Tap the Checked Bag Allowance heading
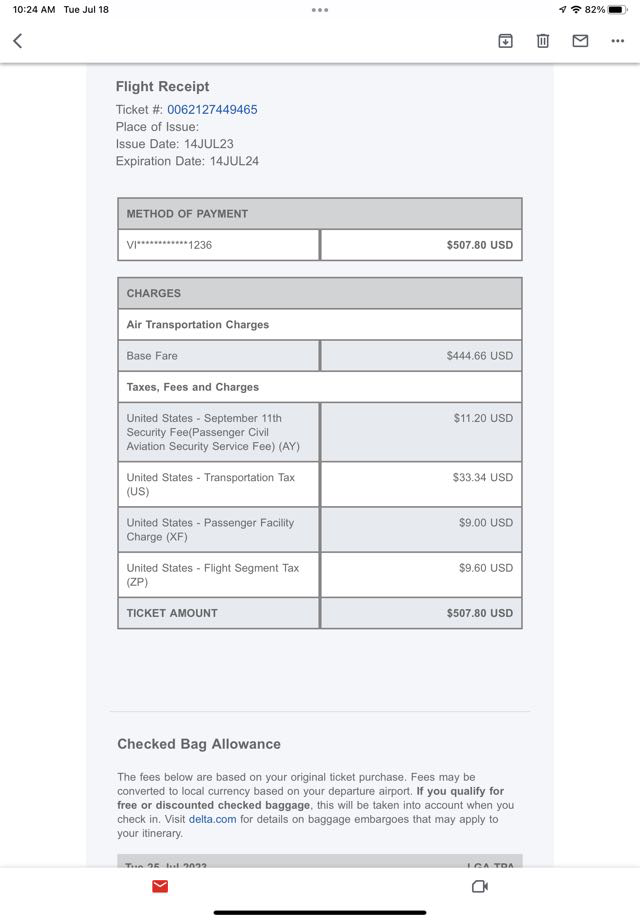Viewport: 640px width, 921px height. (199, 744)
